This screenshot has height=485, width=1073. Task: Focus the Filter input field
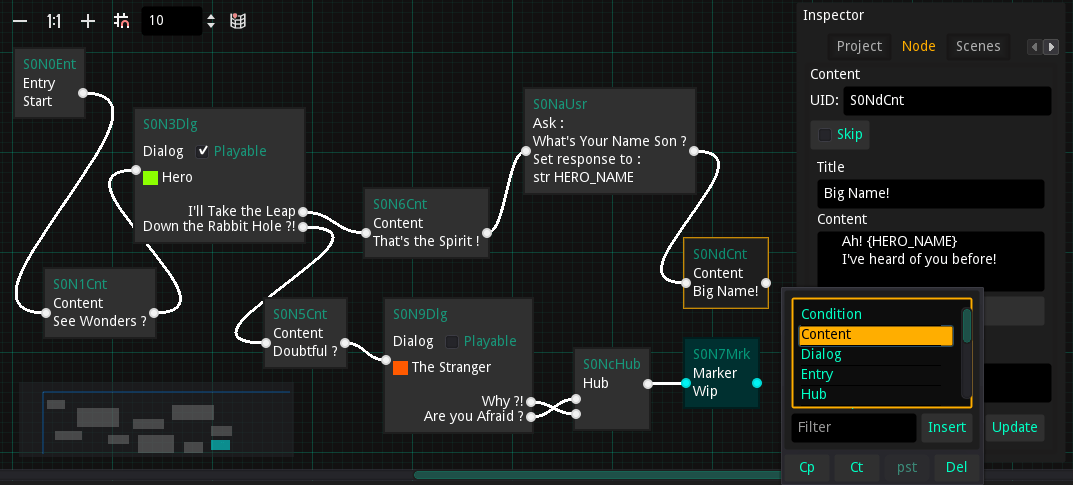(x=854, y=428)
